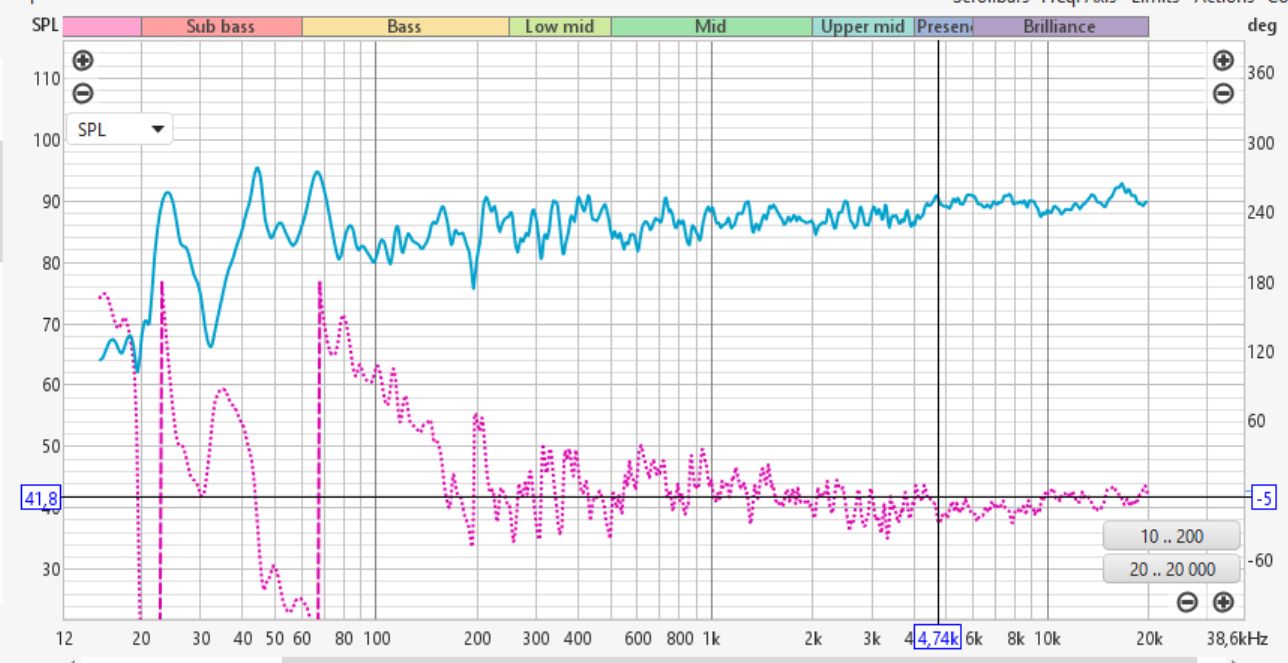Set frequency range to 10 .. 200

coord(1172,536)
